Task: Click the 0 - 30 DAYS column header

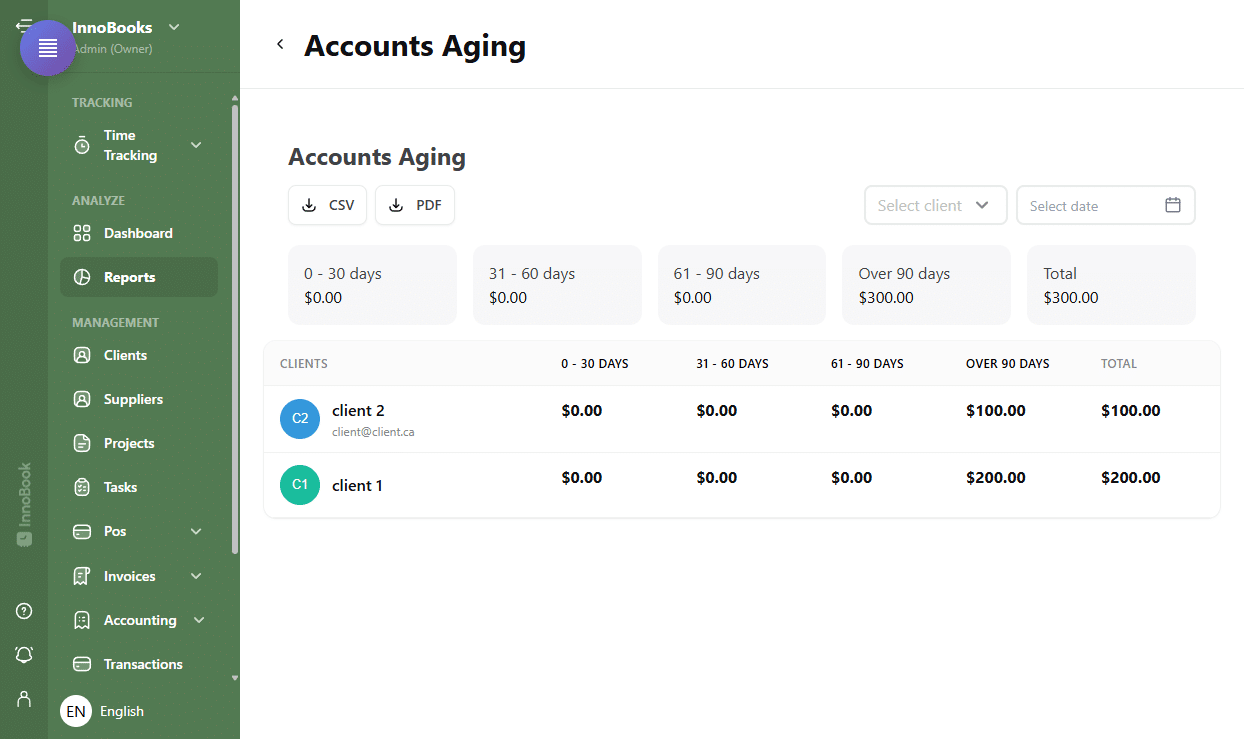Action: 595,364
